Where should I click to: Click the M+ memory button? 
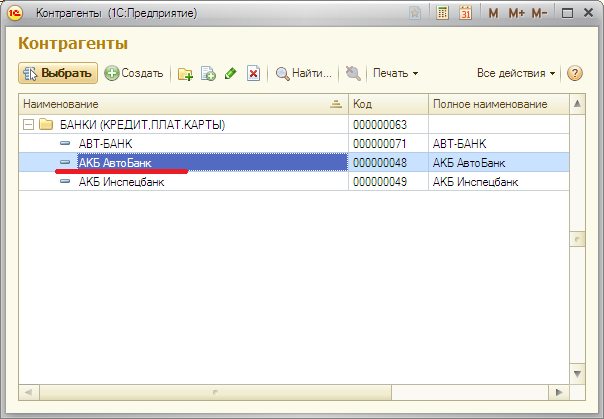(516, 13)
